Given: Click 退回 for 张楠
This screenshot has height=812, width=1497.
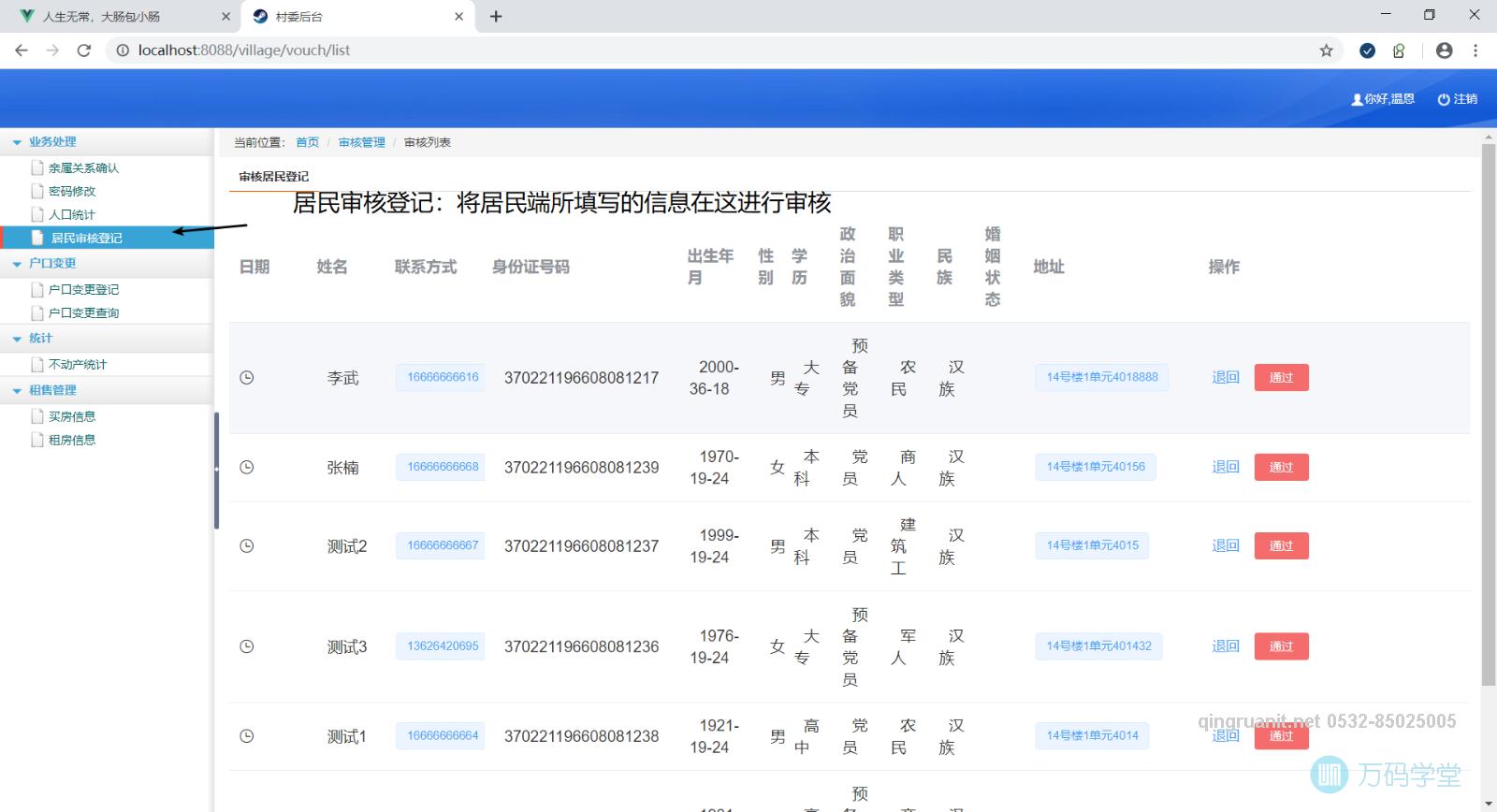Looking at the screenshot, I should [x=1226, y=468].
